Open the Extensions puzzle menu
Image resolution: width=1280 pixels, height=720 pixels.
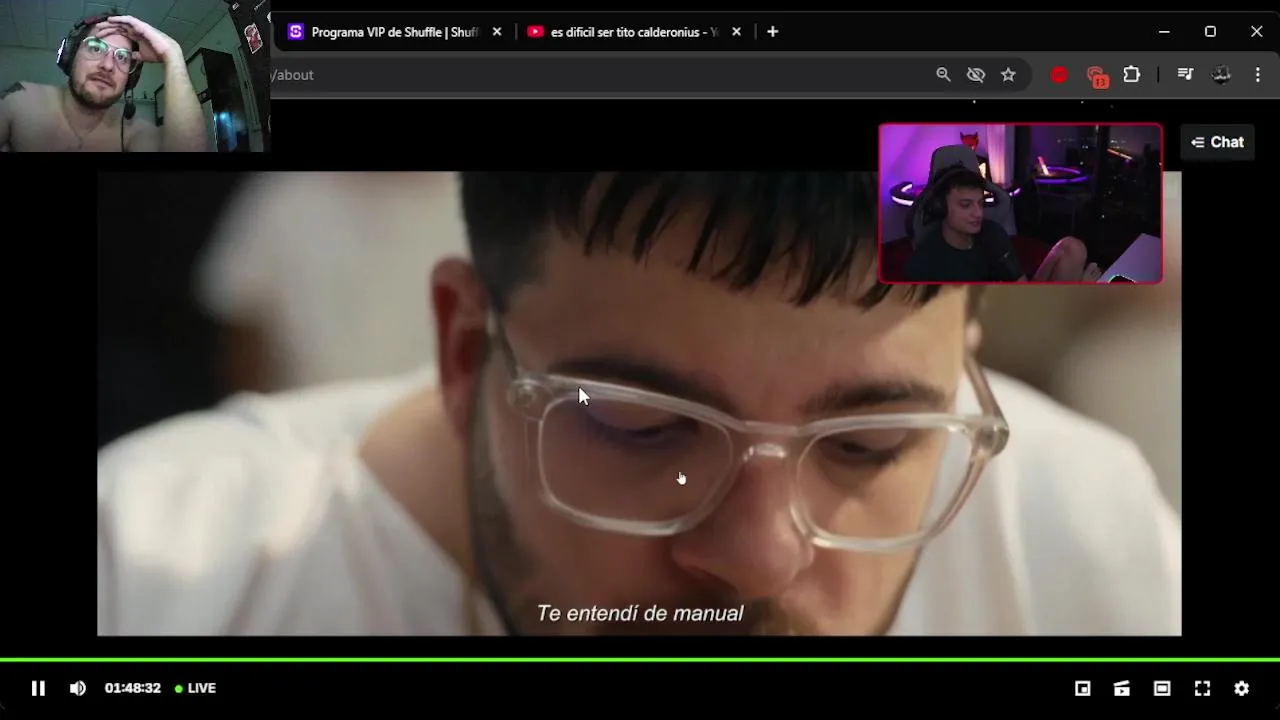point(1132,75)
